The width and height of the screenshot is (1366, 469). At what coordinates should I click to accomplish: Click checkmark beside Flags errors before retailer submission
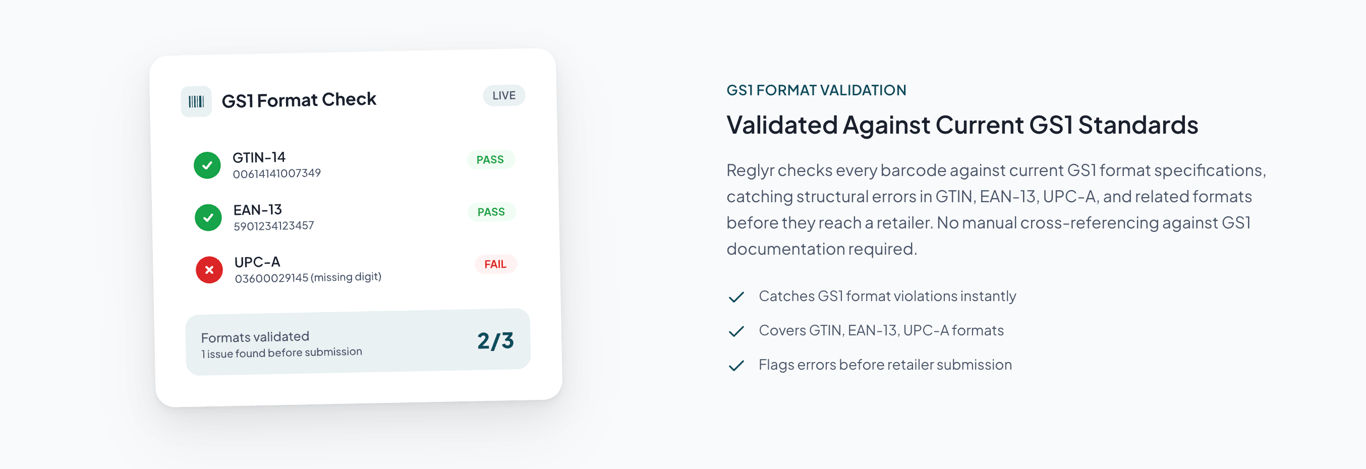(x=736, y=365)
